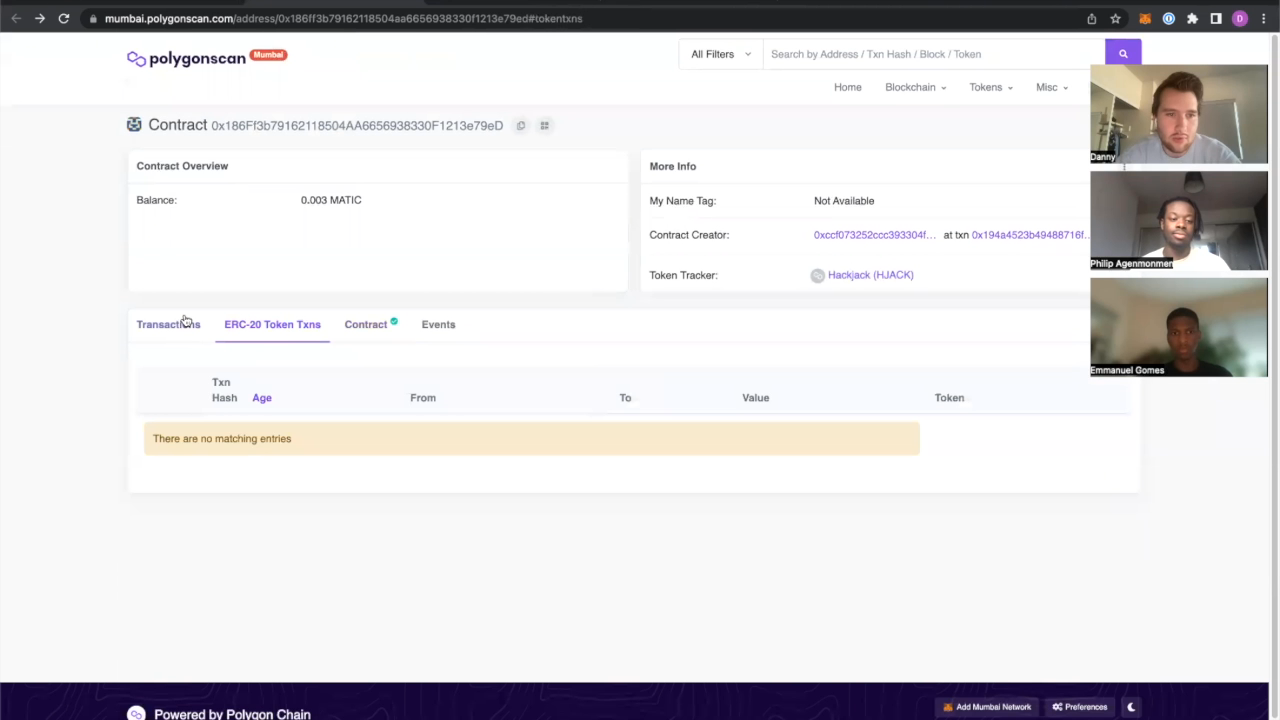Open the Extensions puzzle icon
Screen dimensions: 1280x720
click(x=1192, y=18)
